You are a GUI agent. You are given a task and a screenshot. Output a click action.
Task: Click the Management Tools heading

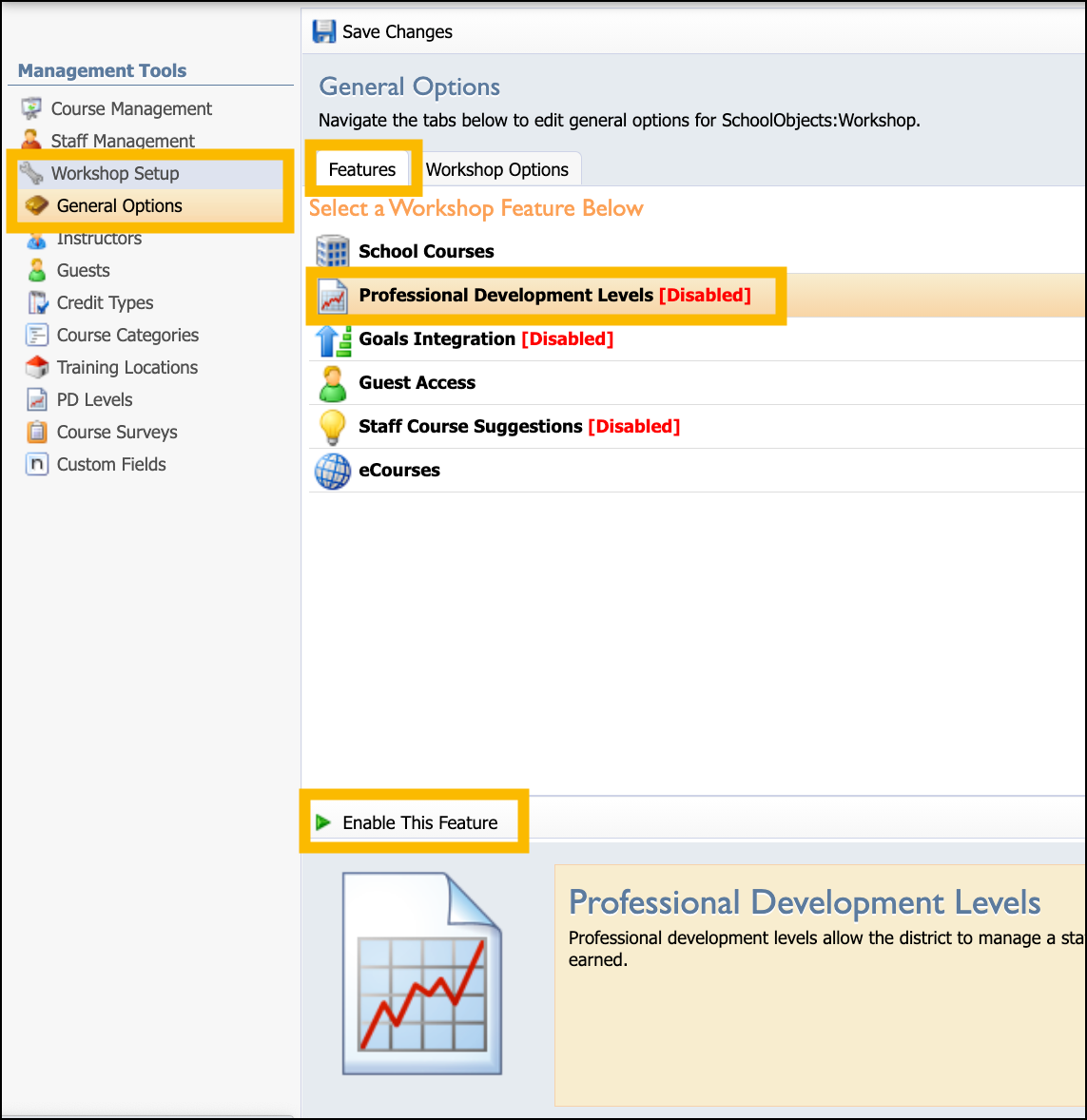coord(102,70)
